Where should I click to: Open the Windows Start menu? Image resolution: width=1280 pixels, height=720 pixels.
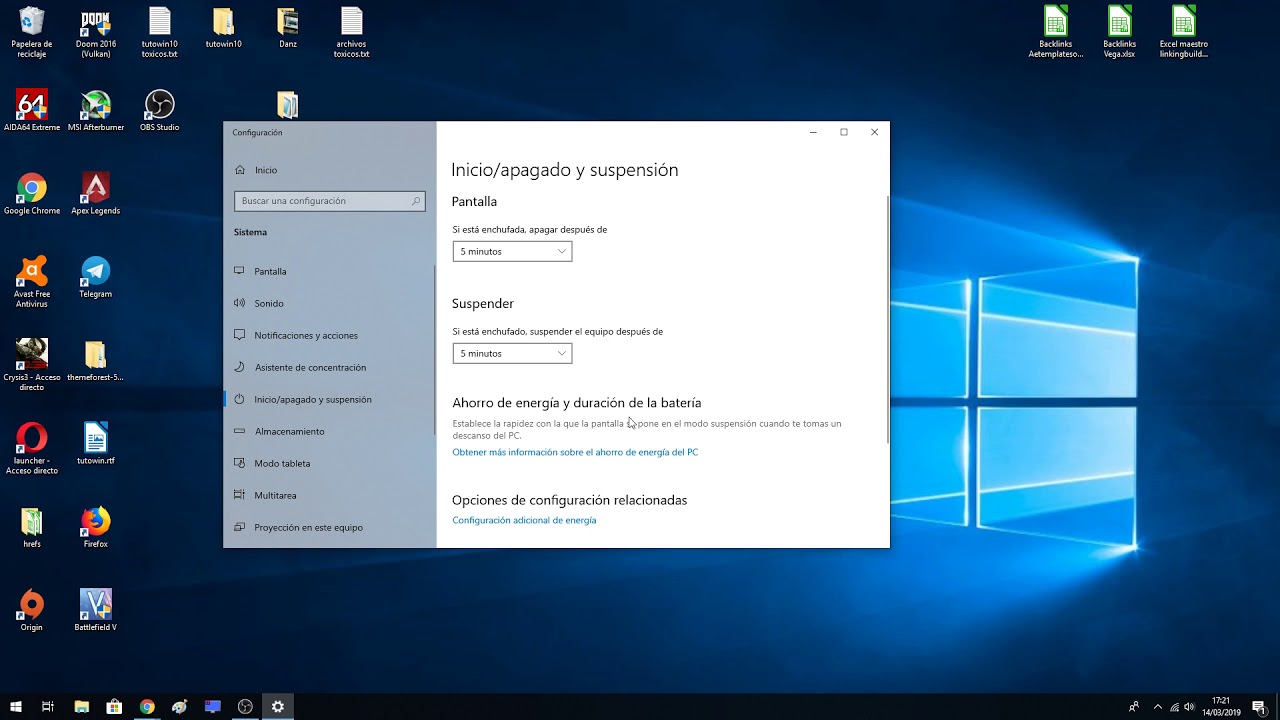click(16, 707)
